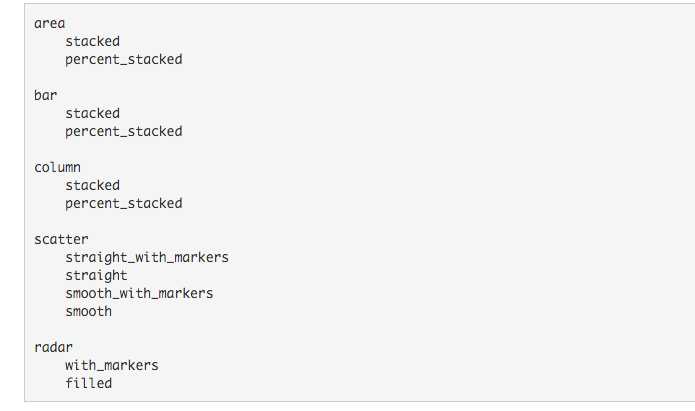Click 'percent_stacked' under column
The image size is (695, 411).
pyautogui.click(x=124, y=203)
